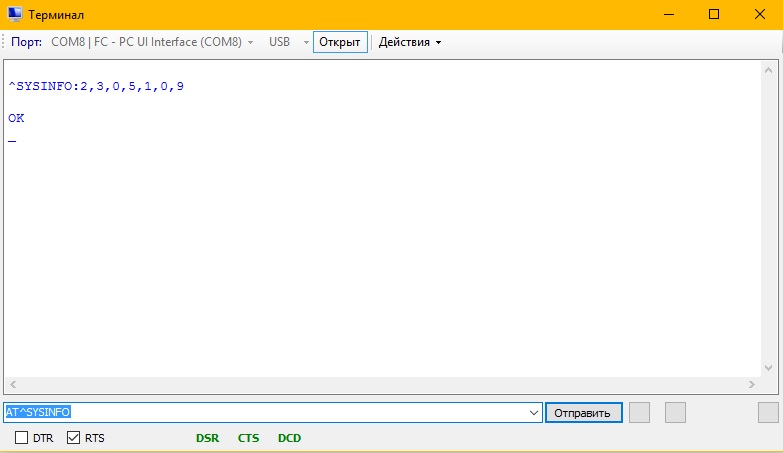Click the OK response text

point(16,118)
